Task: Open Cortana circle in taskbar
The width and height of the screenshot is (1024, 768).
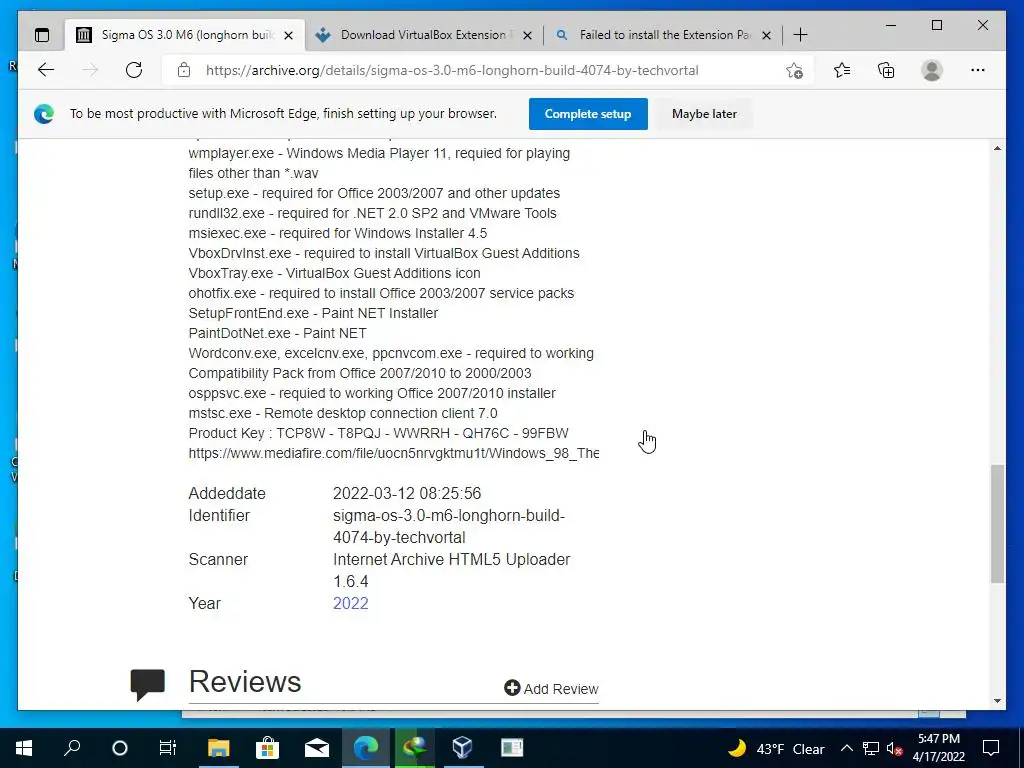Action: pos(120,748)
